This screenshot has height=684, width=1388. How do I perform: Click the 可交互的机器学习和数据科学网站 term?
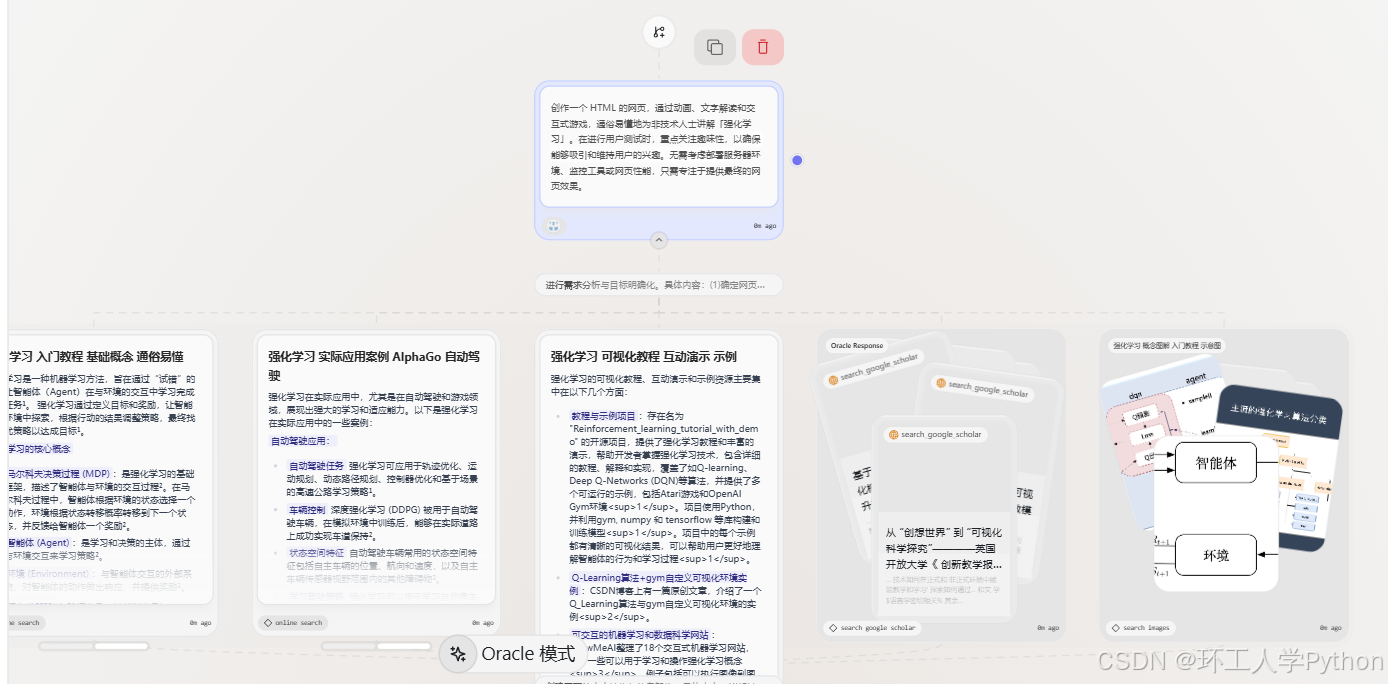pos(640,635)
